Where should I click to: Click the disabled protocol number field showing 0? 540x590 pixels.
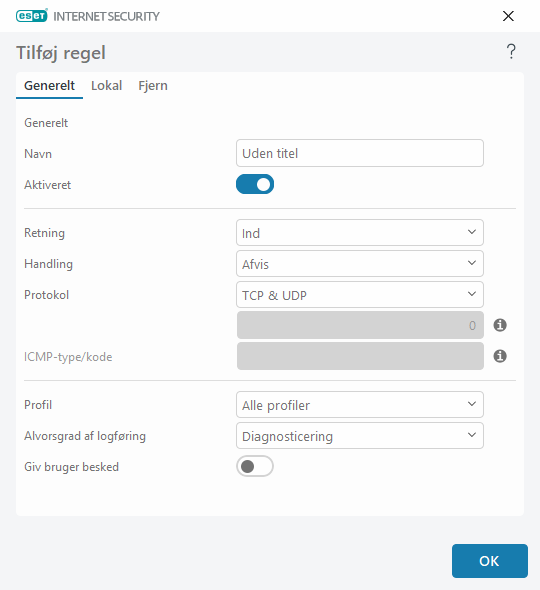pos(360,325)
